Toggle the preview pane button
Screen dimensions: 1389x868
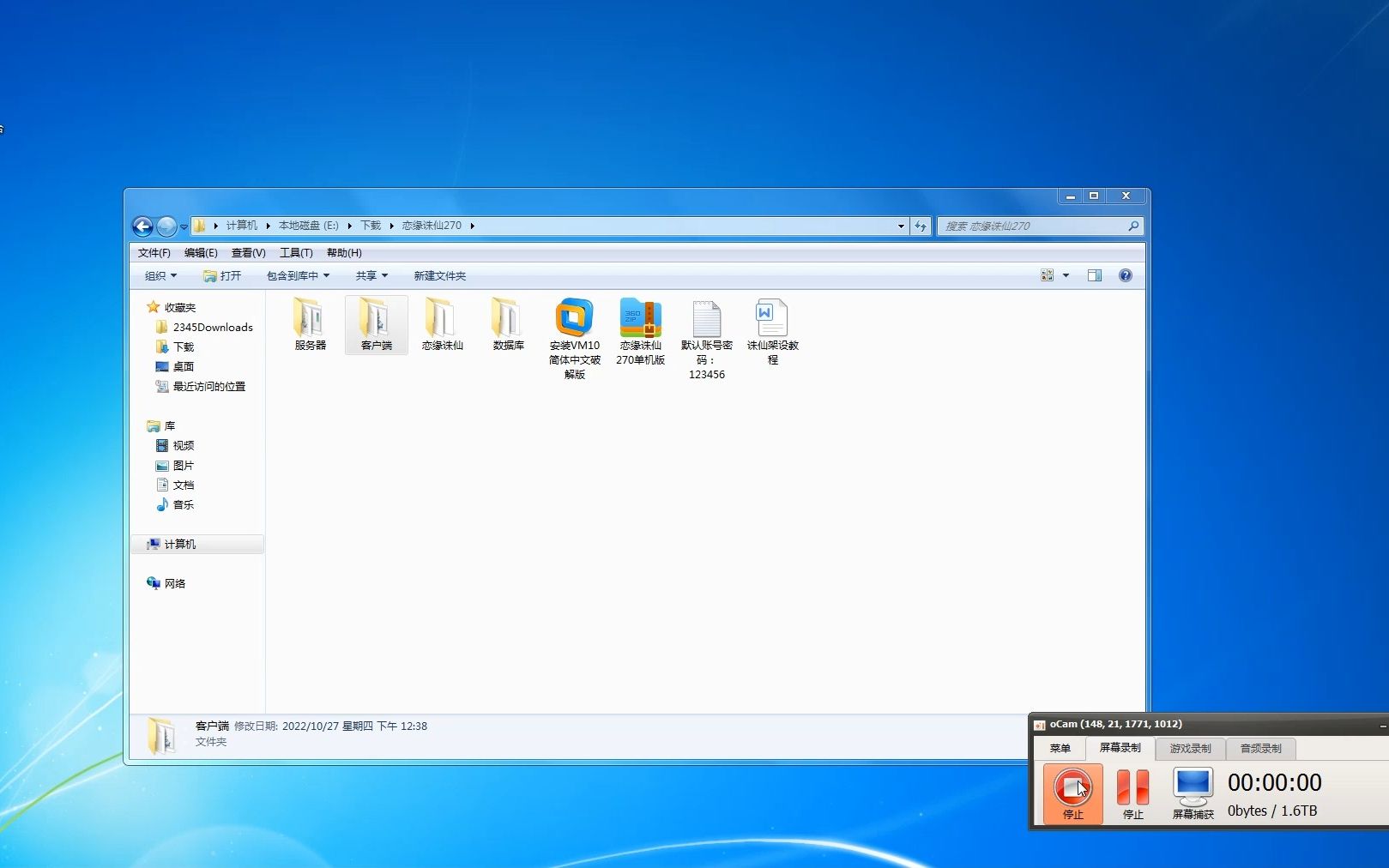pyautogui.click(x=1095, y=275)
